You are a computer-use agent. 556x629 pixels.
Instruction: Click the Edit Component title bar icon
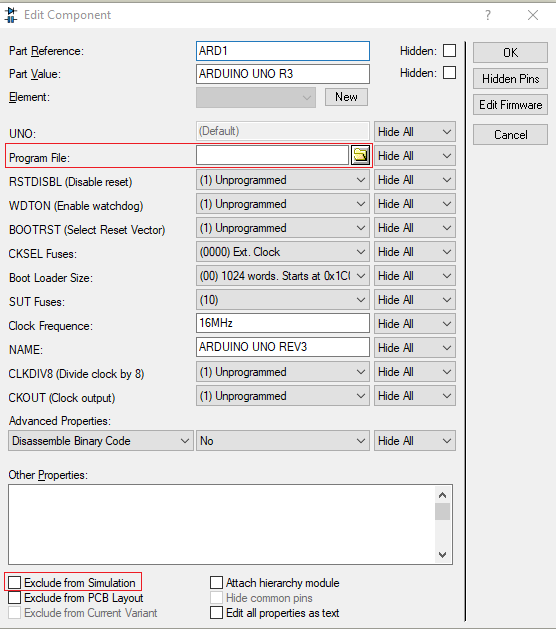tap(11, 15)
